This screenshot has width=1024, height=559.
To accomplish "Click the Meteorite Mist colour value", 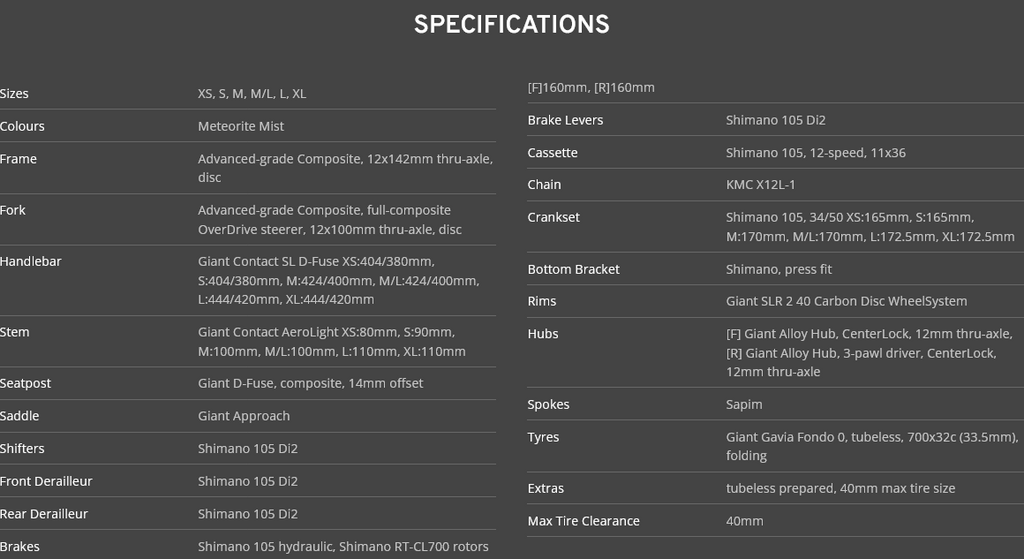I will [241, 126].
